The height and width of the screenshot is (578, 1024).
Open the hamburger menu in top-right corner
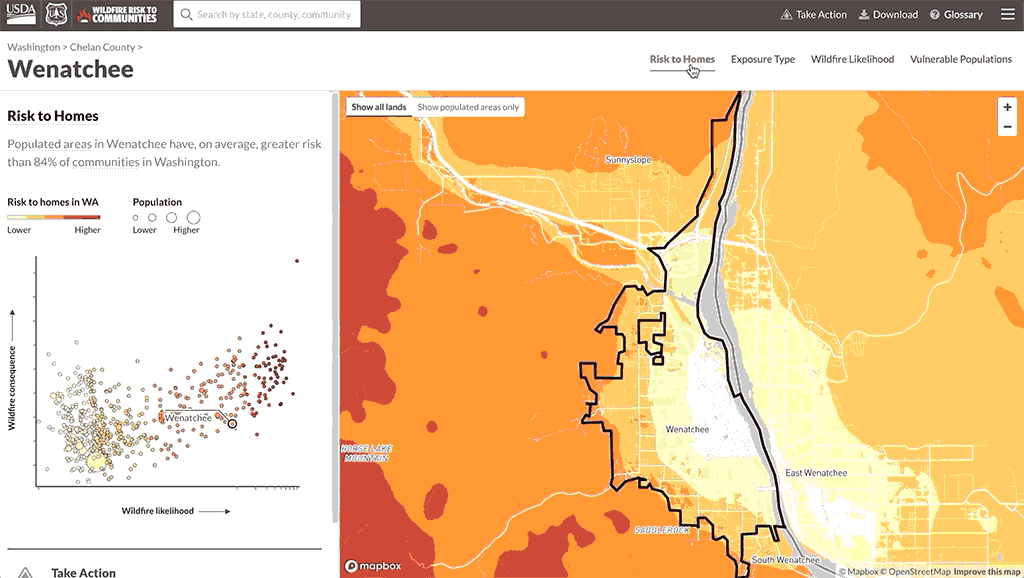(x=1007, y=14)
